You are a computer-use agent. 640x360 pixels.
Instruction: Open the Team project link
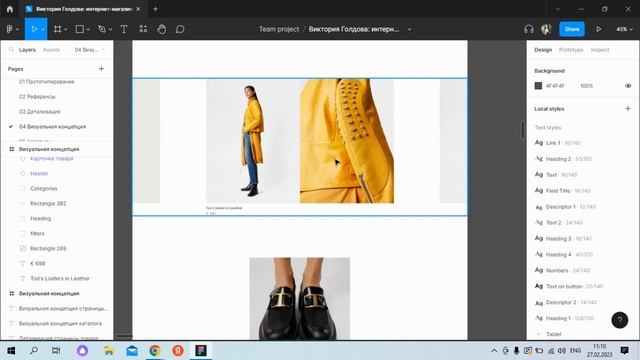point(279,29)
